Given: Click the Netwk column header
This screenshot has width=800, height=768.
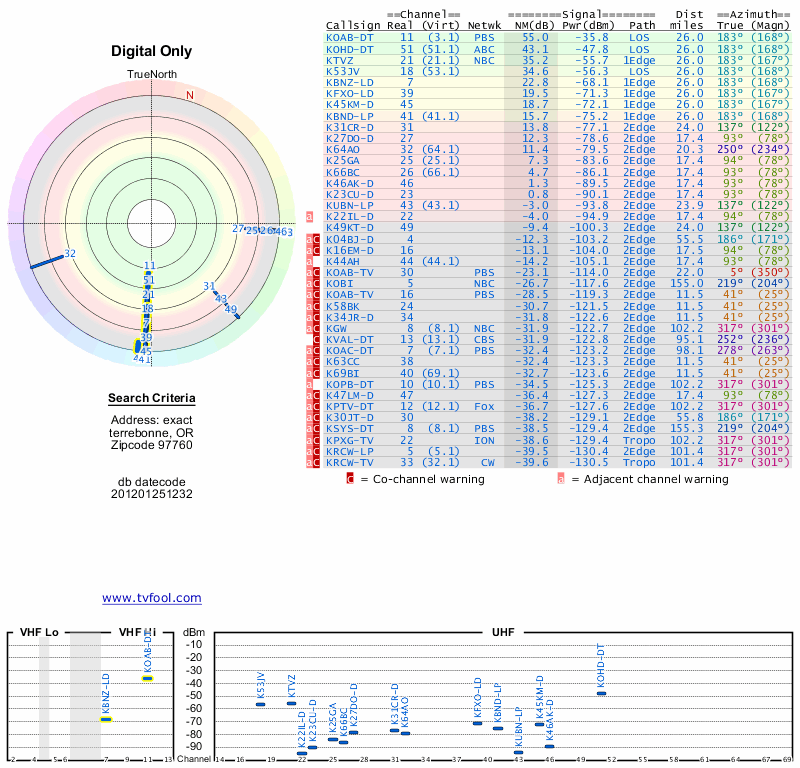Looking at the screenshot, I should click(x=484, y=26).
